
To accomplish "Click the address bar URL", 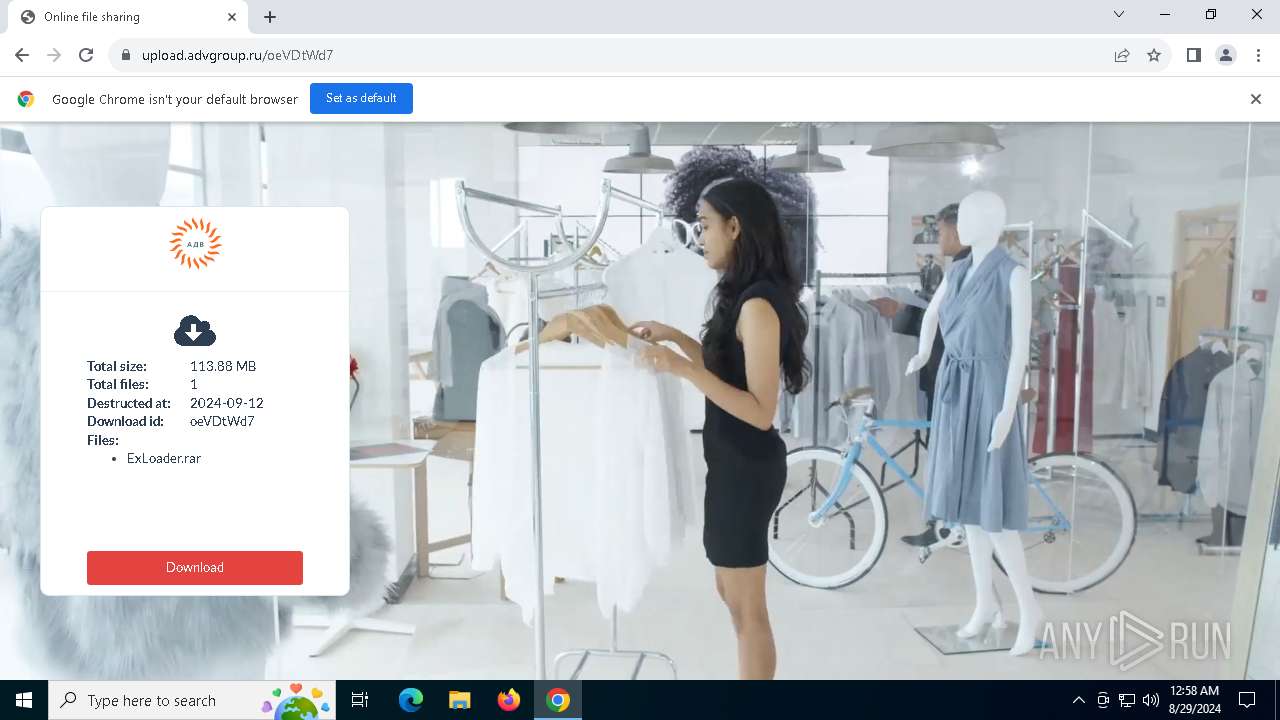I will 237,55.
